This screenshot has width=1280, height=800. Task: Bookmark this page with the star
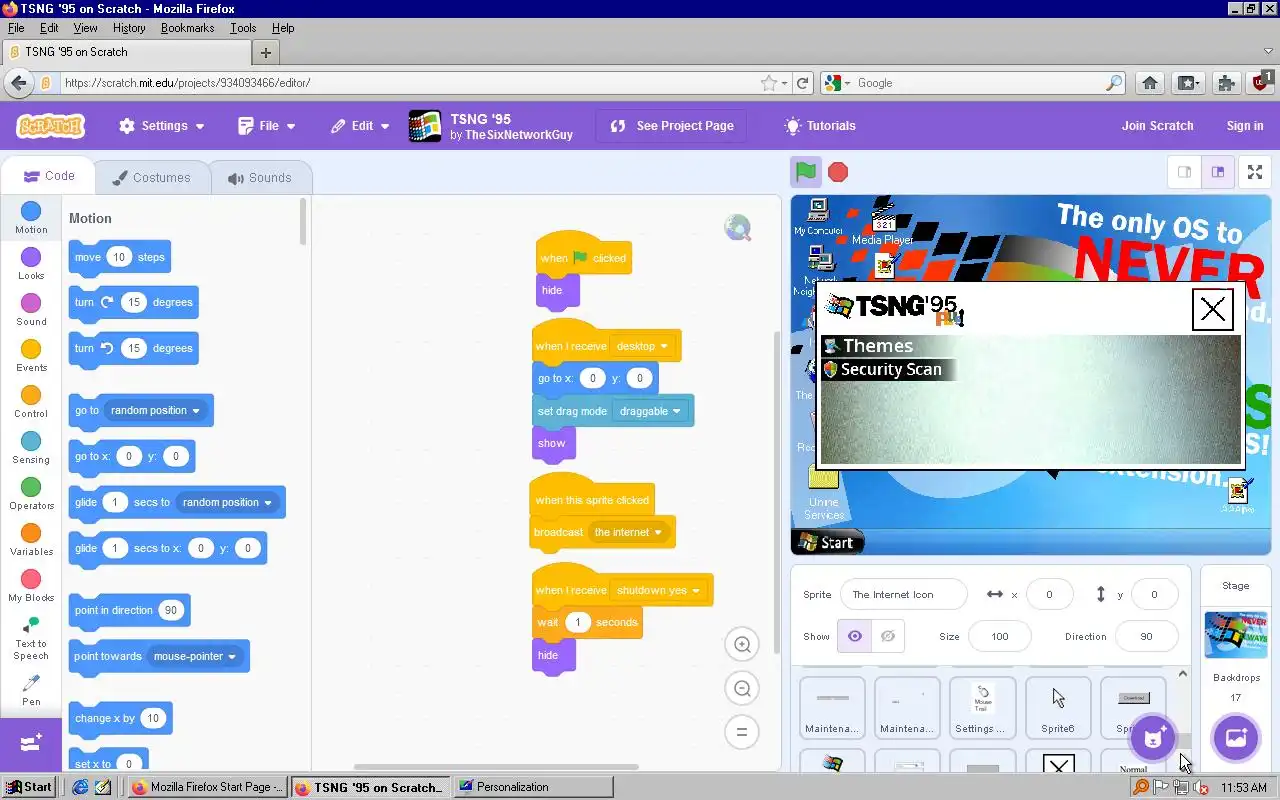pos(768,83)
